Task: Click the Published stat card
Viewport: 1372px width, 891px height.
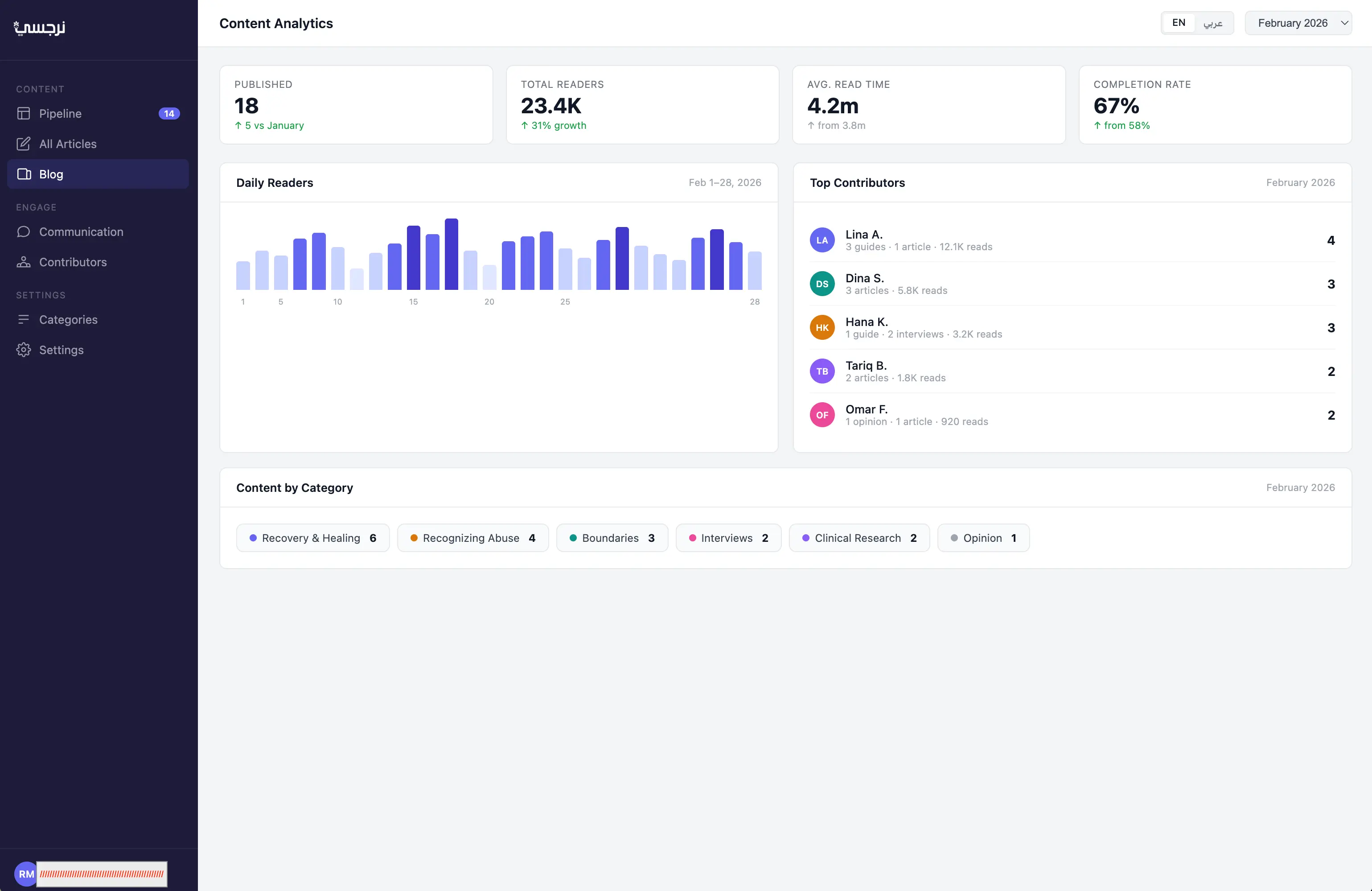Action: (356, 104)
